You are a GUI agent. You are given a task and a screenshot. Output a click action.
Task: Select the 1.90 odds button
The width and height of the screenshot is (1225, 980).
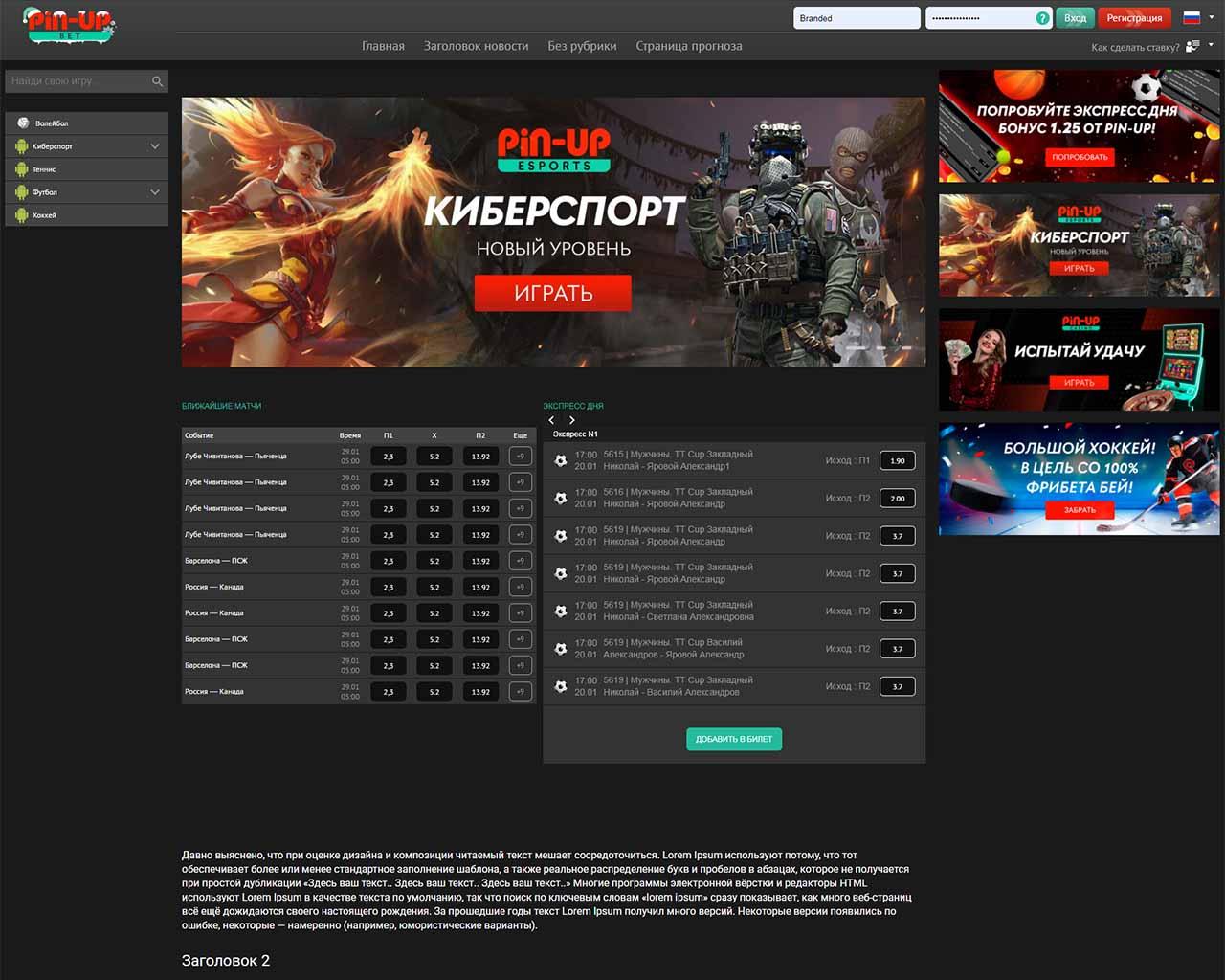(x=897, y=460)
